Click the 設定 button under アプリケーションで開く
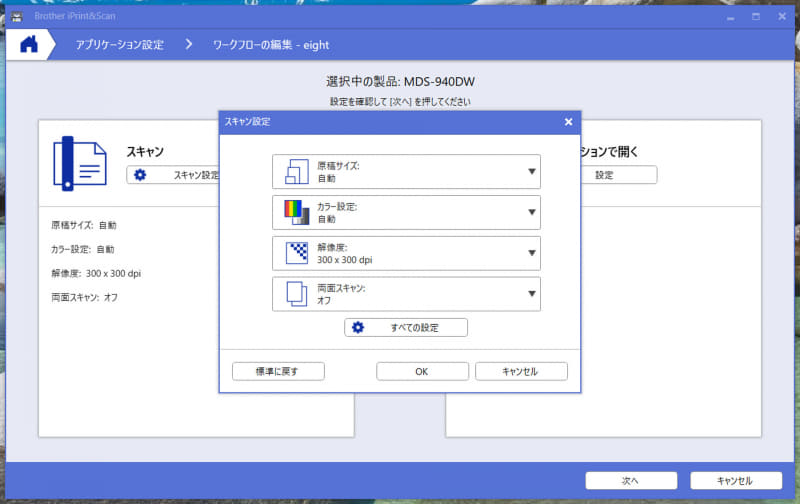This screenshot has width=800, height=504. coord(618,175)
